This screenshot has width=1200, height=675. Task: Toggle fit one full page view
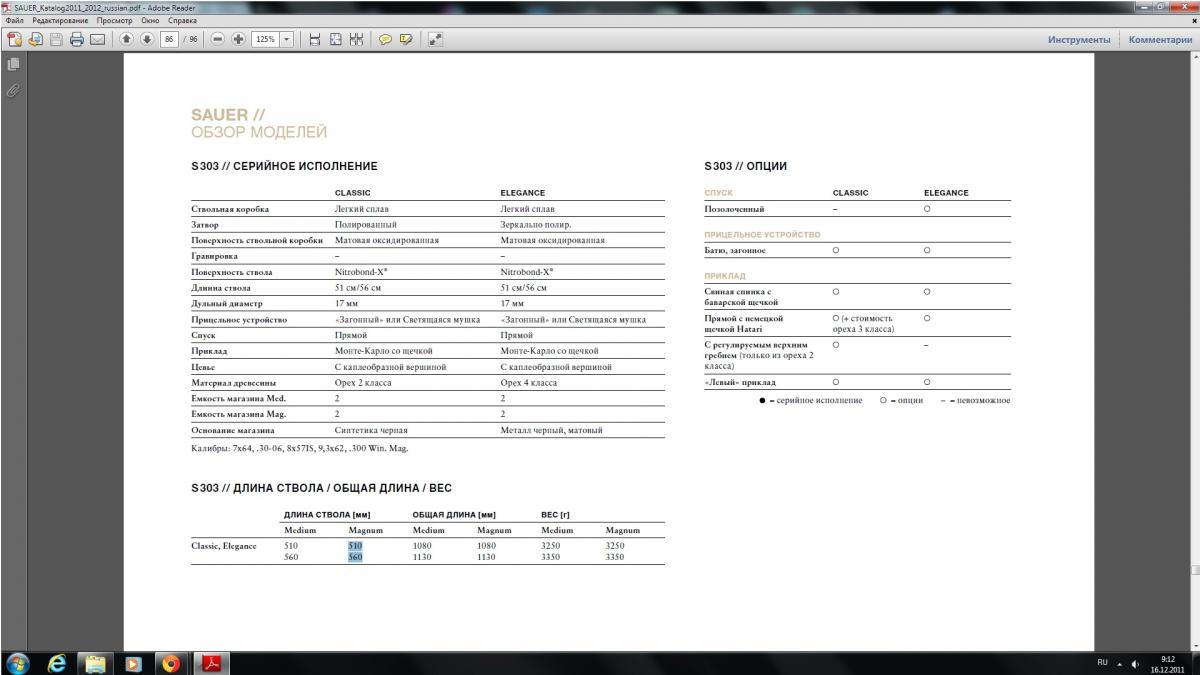tap(336, 40)
